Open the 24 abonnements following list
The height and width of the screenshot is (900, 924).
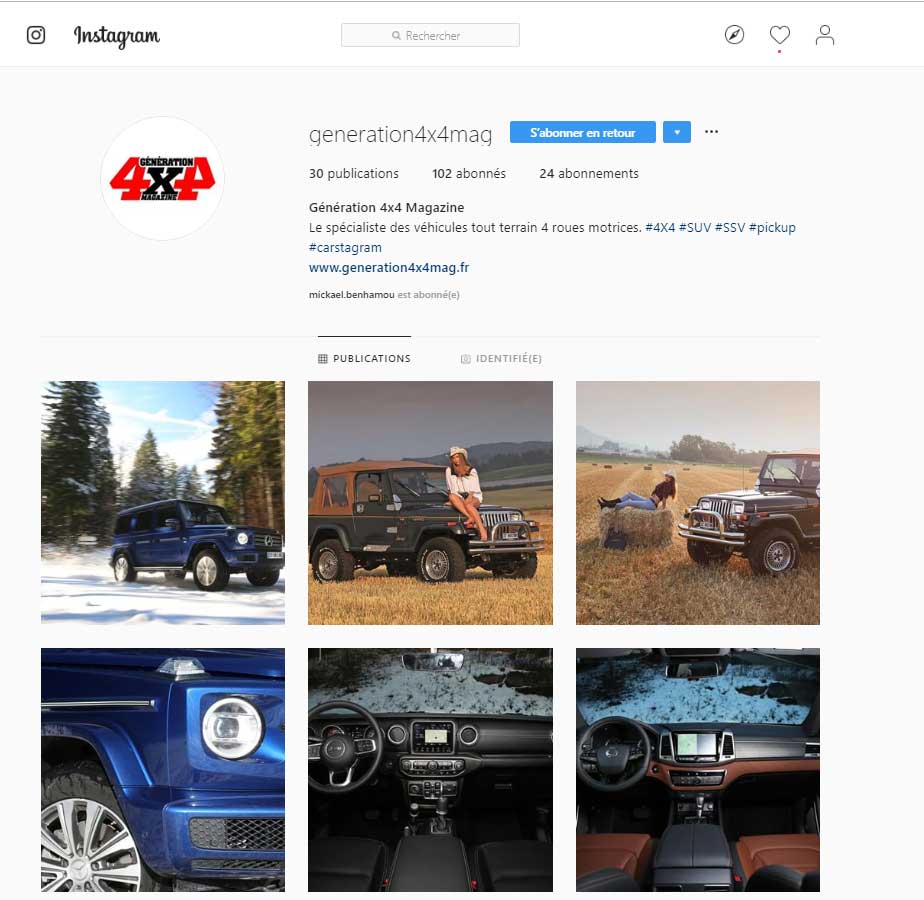tap(589, 173)
